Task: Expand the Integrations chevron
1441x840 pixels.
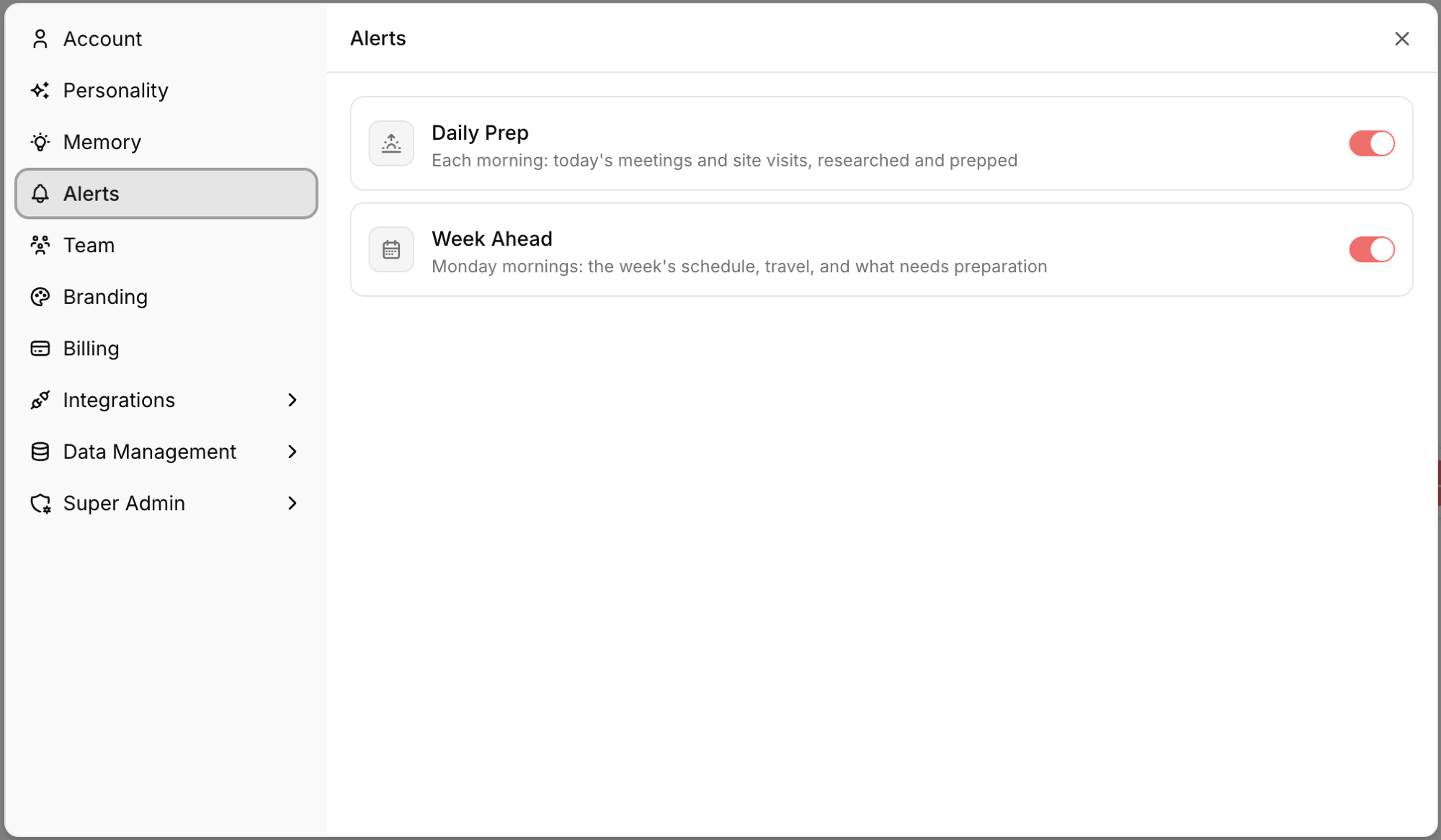Action: [292, 400]
